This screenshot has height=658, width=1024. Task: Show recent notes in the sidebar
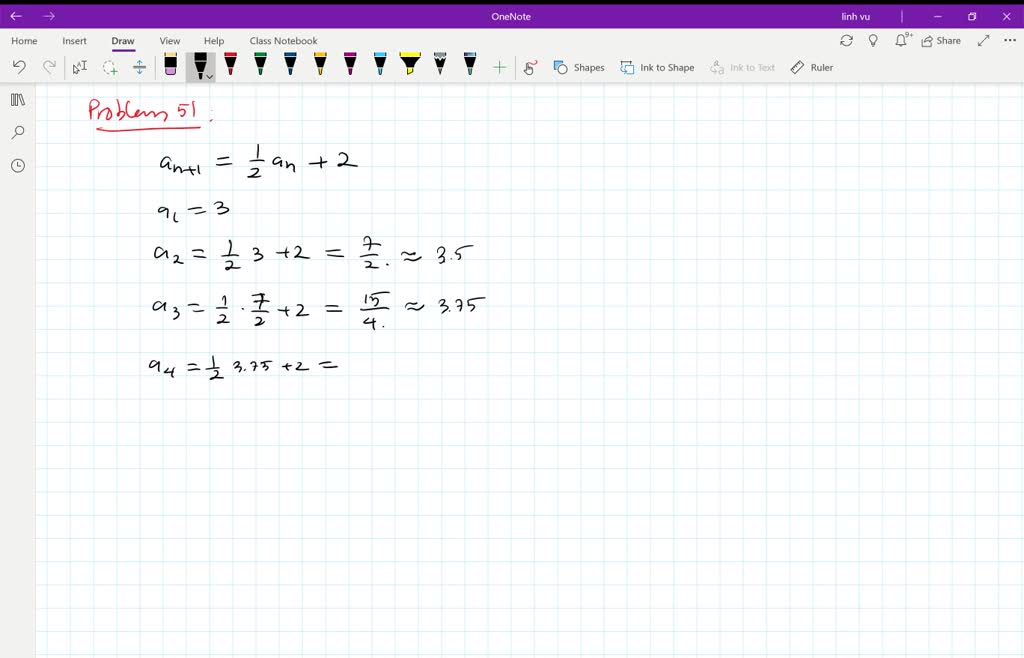click(17, 165)
